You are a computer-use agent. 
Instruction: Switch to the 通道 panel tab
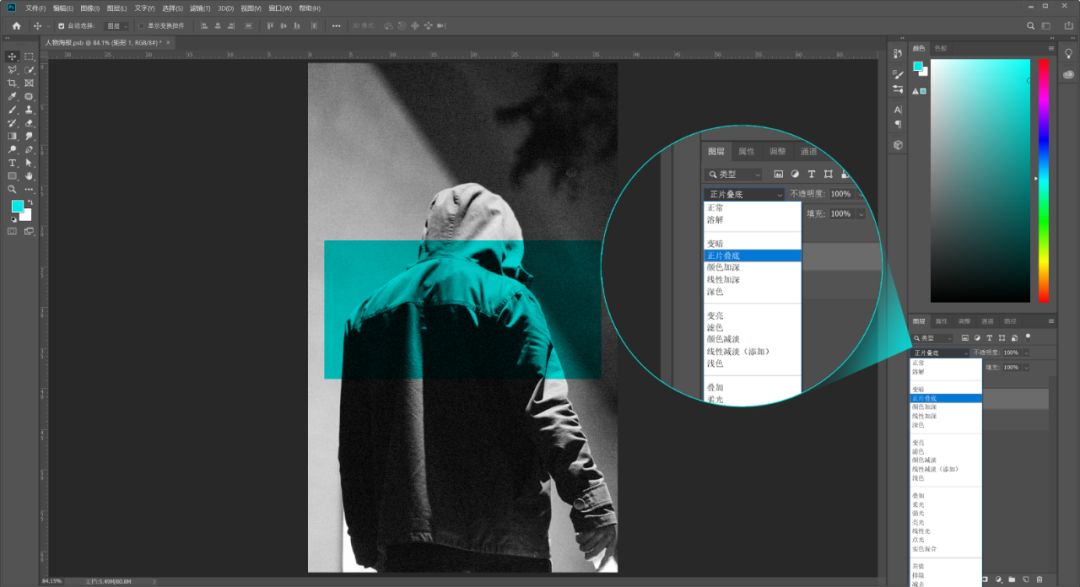pos(987,321)
